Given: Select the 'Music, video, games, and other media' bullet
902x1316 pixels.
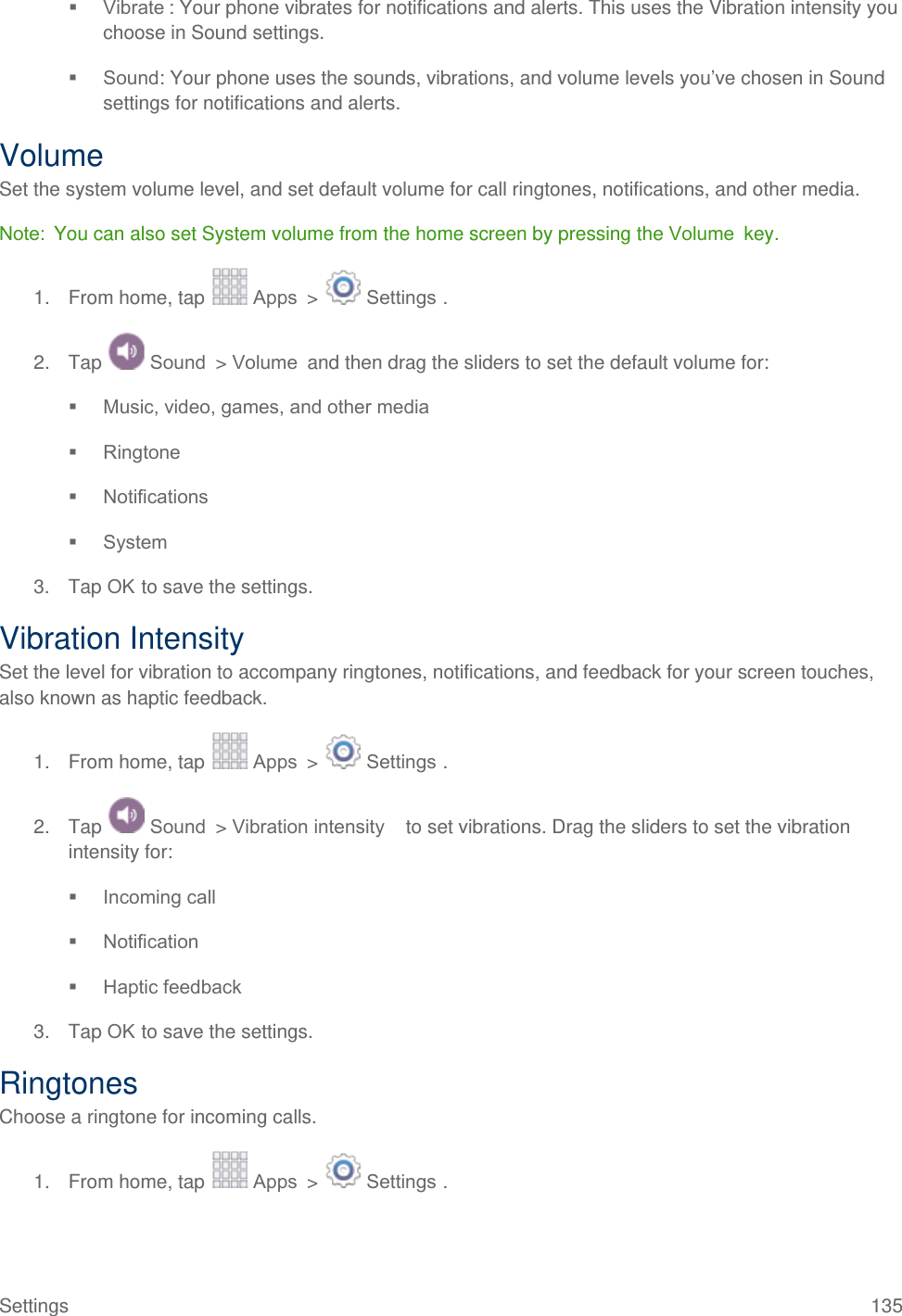Looking at the screenshot, I should 266,407.
